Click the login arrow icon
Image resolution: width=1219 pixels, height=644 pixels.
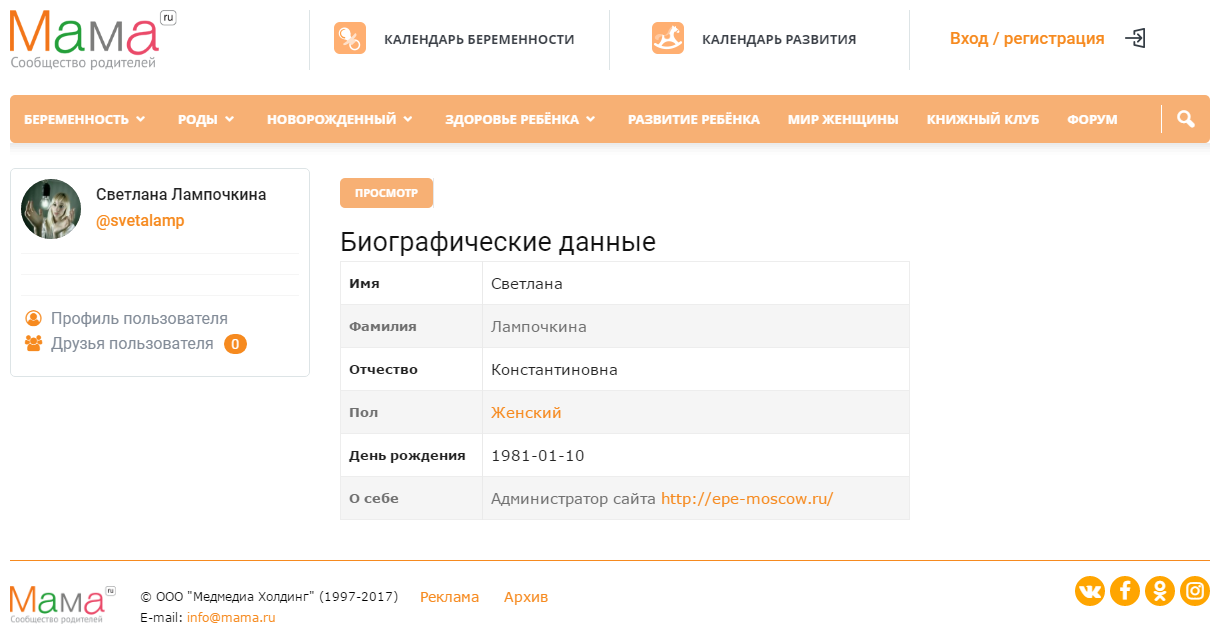[x=1135, y=39]
